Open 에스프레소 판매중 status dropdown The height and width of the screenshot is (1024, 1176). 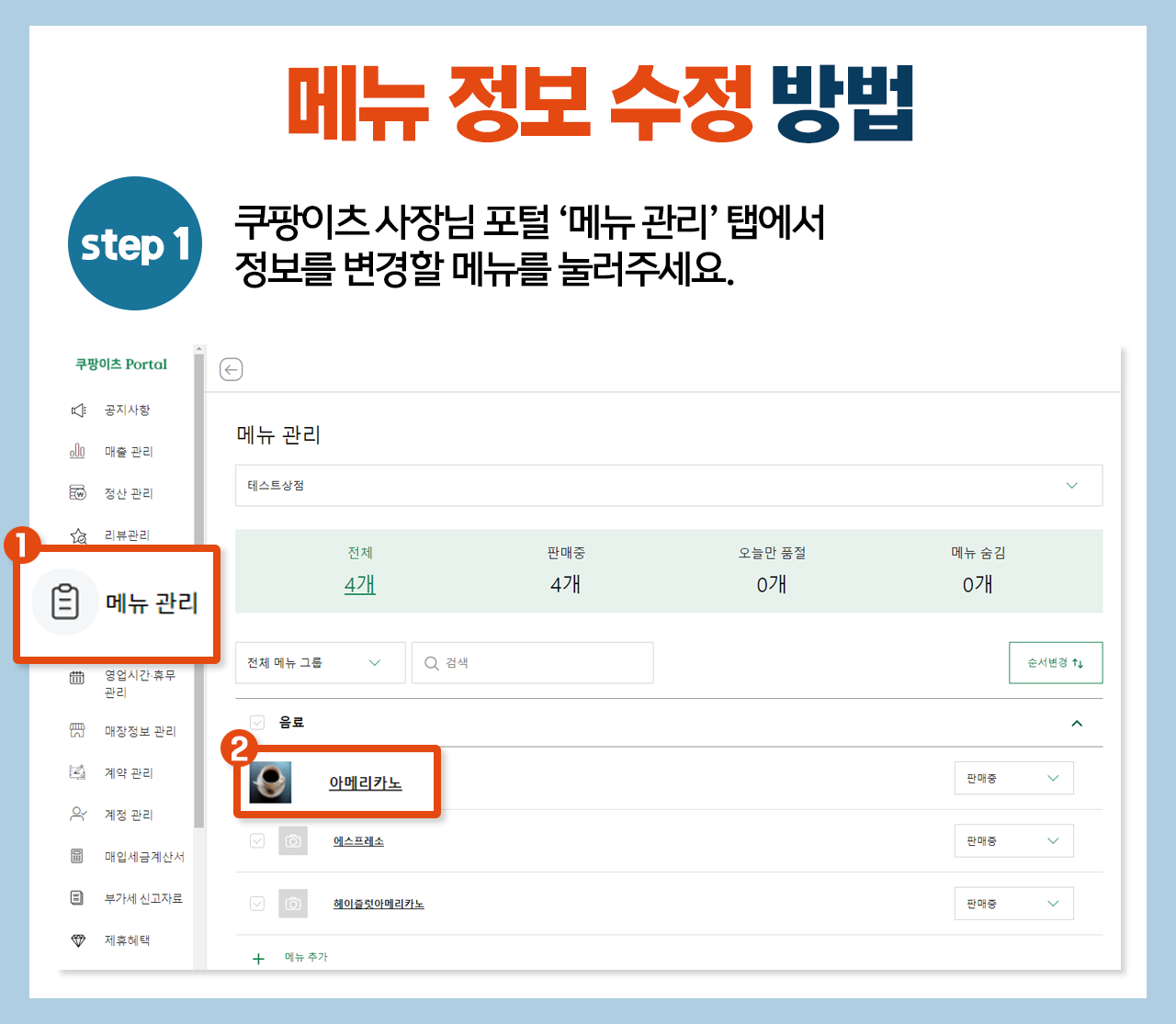pos(1014,840)
